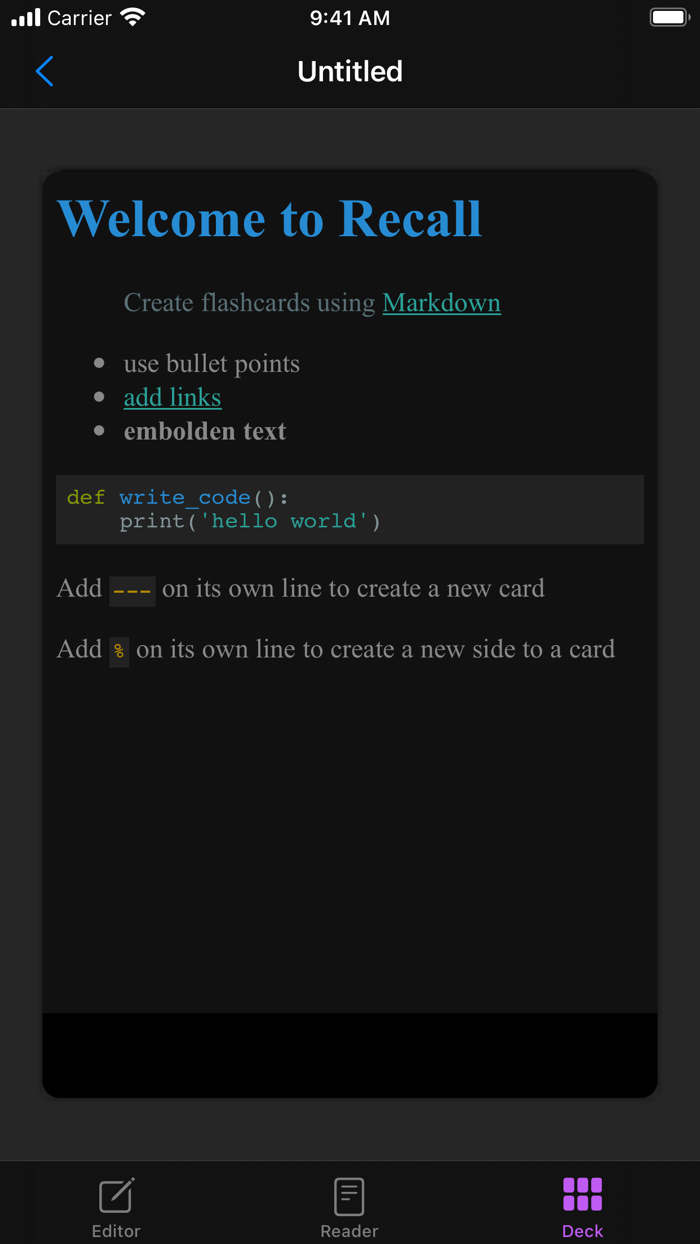This screenshot has height=1244, width=700.
Task: Open the Markdown link
Action: [x=441, y=303]
